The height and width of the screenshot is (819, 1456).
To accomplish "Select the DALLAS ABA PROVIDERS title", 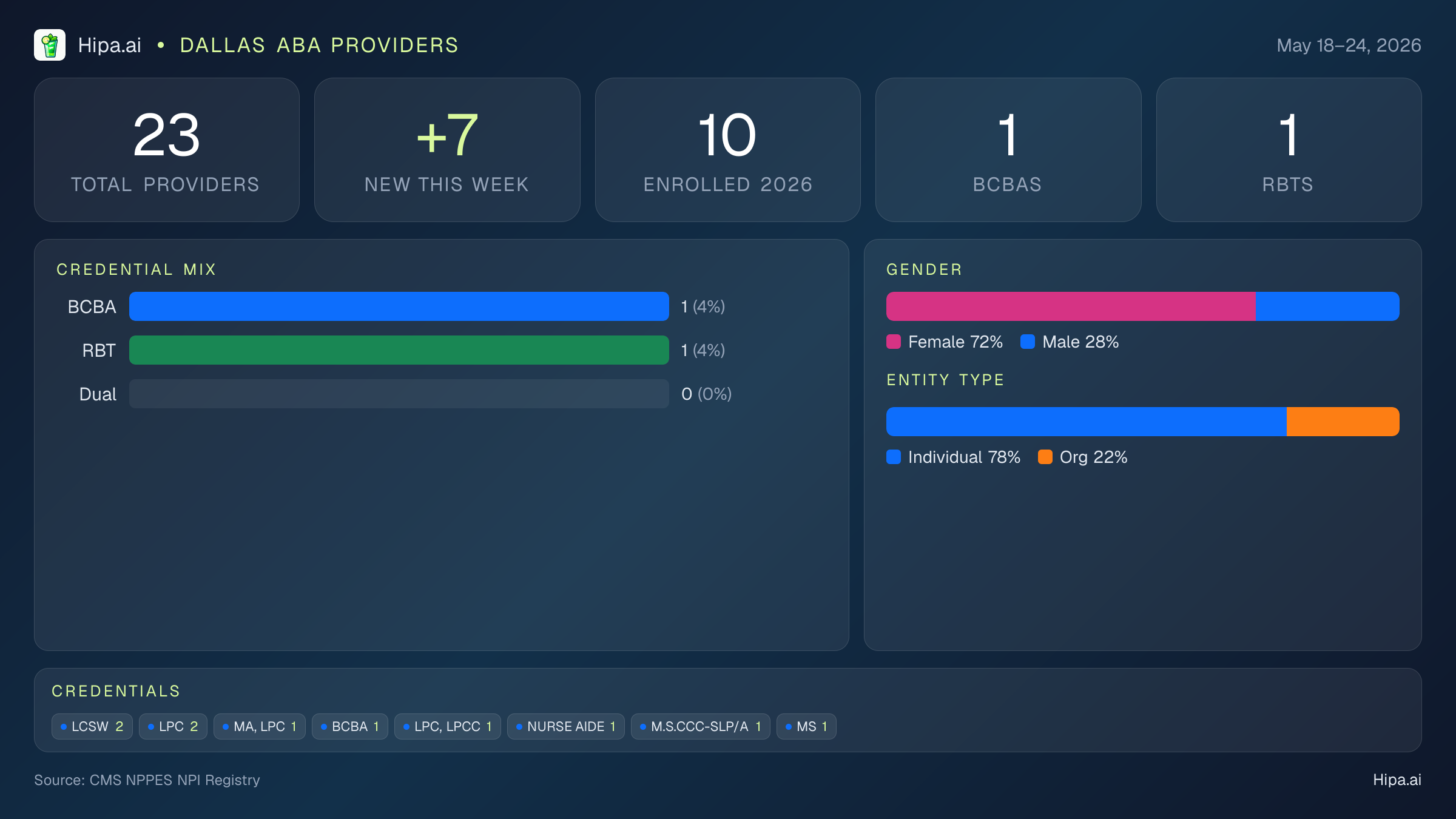I will coord(319,45).
